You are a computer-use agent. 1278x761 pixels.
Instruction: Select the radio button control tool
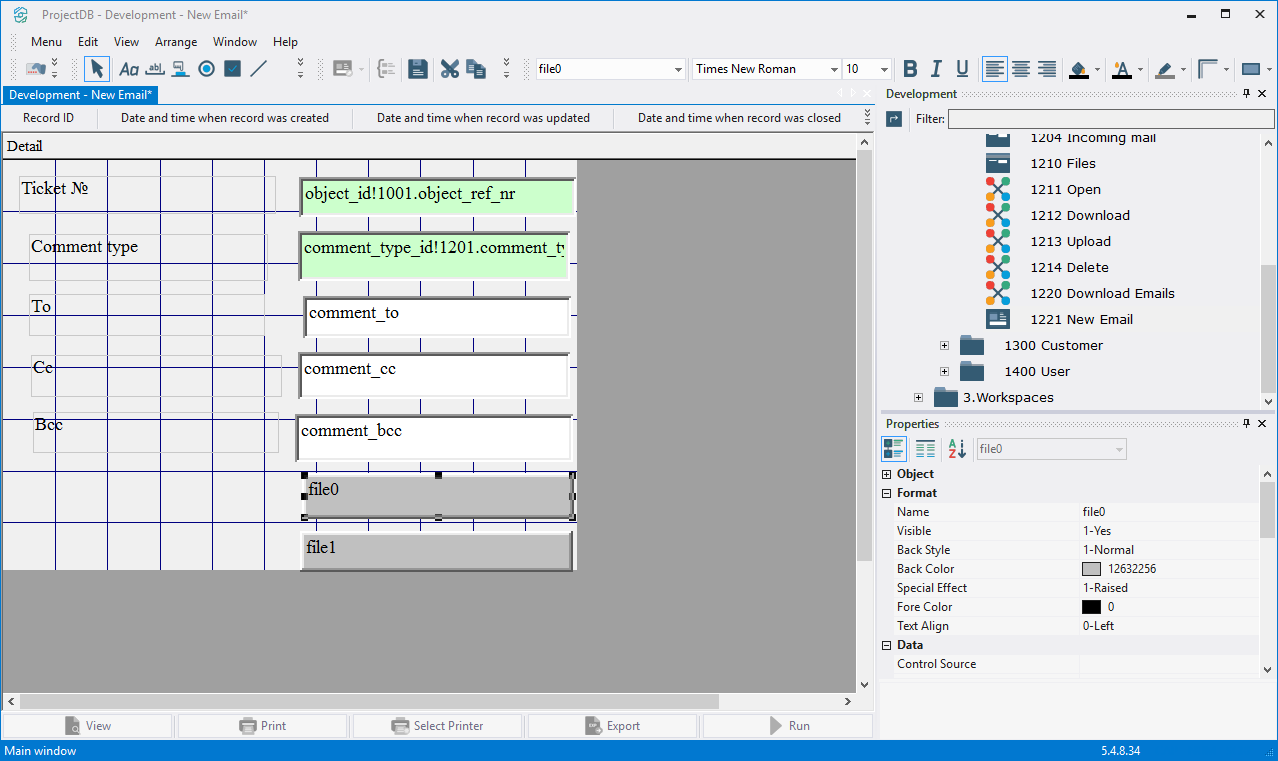(x=206, y=69)
